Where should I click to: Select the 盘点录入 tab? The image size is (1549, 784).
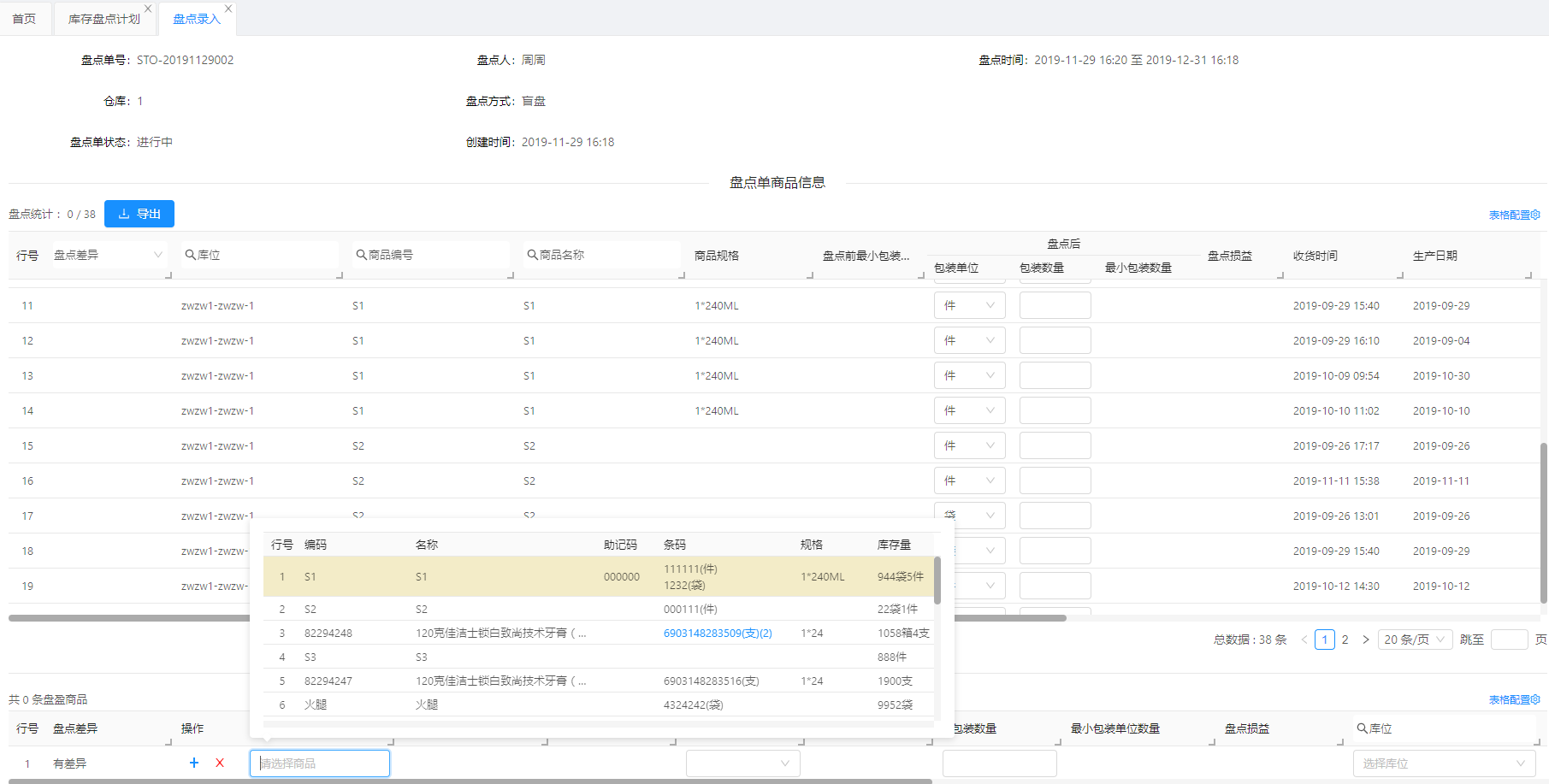click(x=197, y=19)
